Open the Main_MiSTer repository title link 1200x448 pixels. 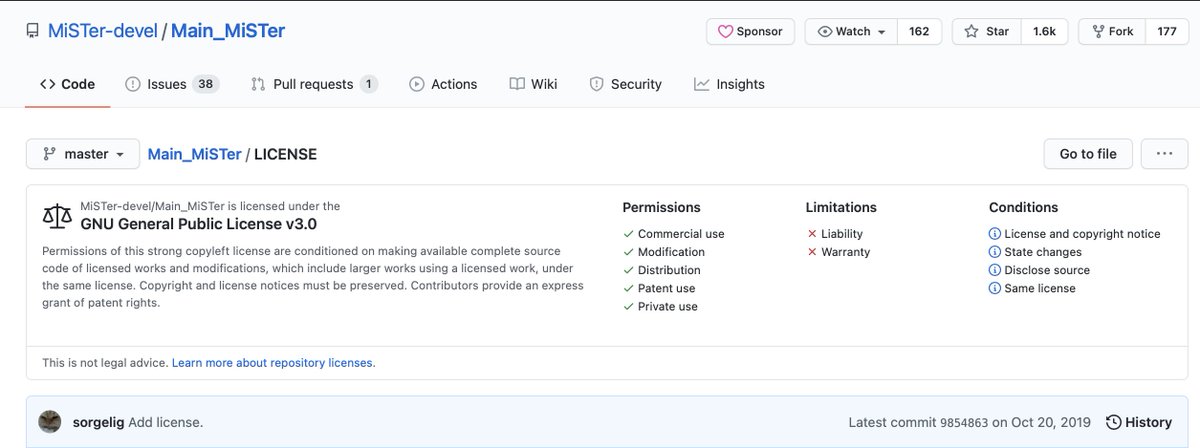pos(228,31)
